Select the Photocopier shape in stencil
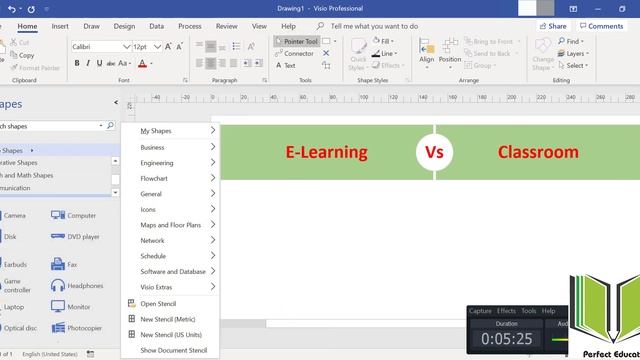This screenshot has width=640, height=360. click(77, 328)
